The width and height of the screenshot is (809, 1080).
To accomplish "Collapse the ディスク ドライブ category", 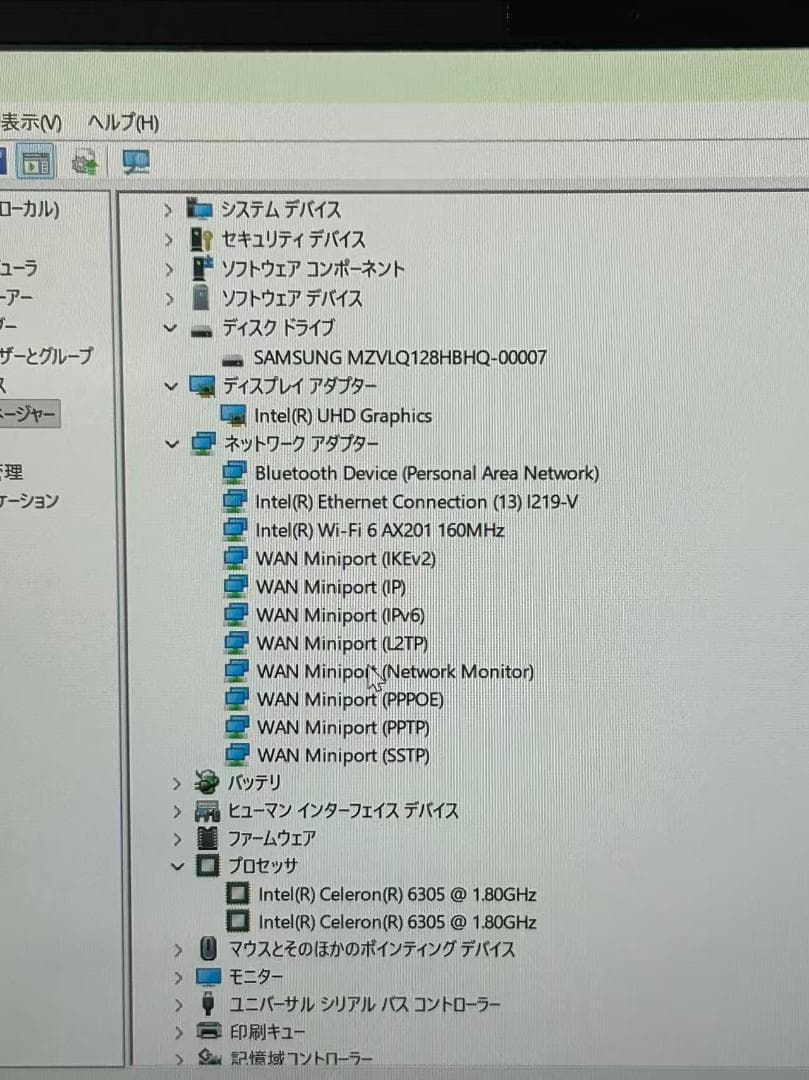I will pyautogui.click(x=170, y=328).
